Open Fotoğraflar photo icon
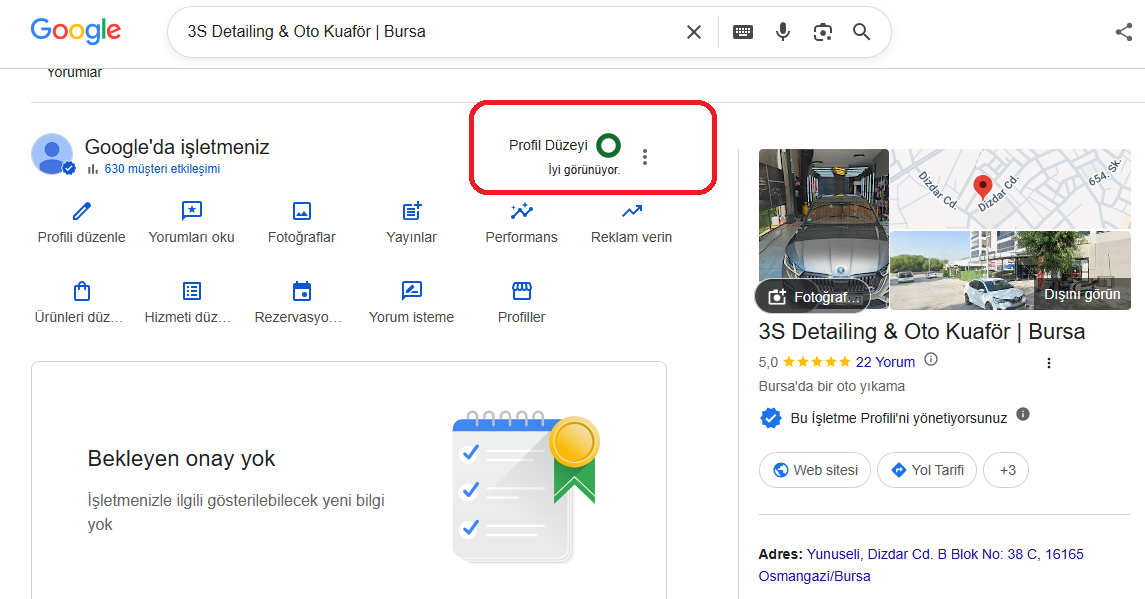Viewport: 1145px width, 599px height. 302,211
